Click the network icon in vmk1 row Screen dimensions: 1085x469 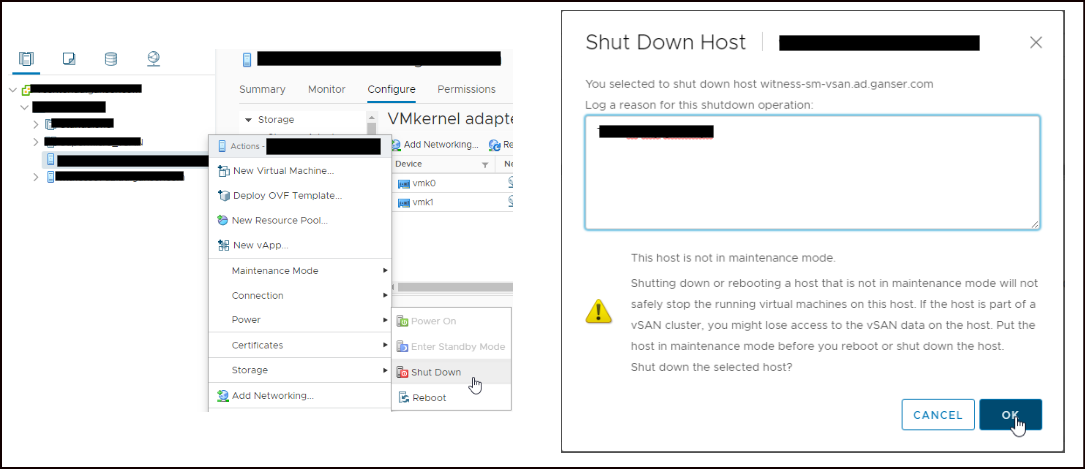510,202
